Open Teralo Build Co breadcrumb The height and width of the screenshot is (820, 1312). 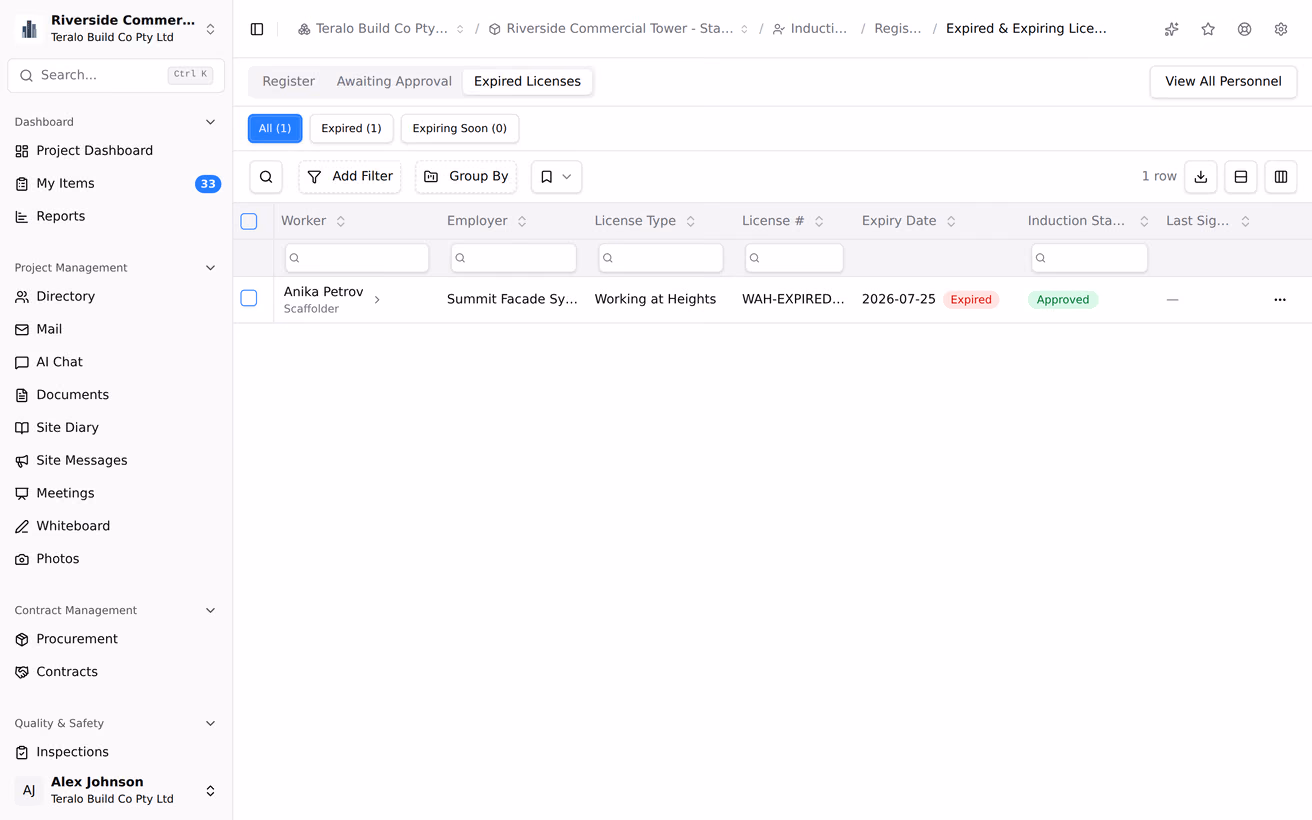coord(381,29)
